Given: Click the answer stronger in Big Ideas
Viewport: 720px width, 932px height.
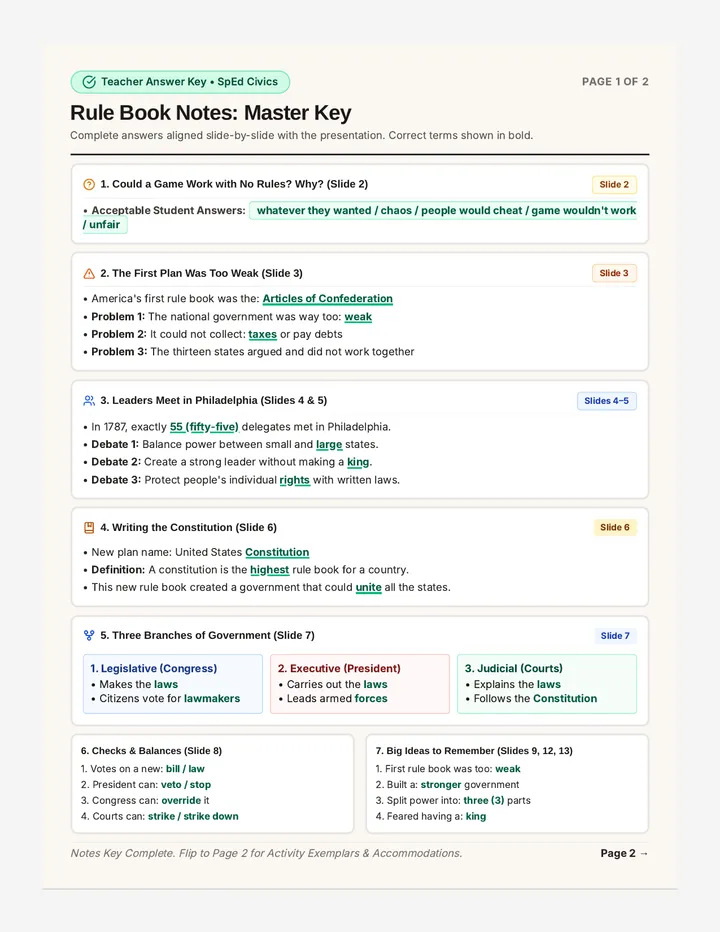Looking at the screenshot, I should pyautogui.click(x=441, y=785).
